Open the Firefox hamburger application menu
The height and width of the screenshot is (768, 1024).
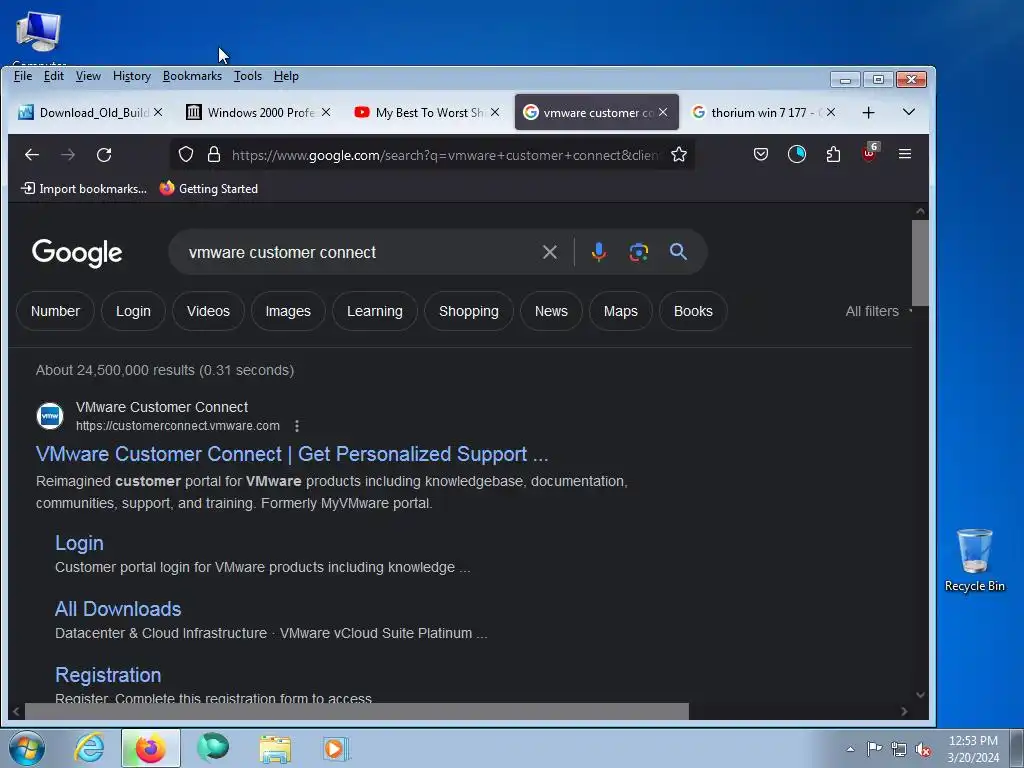point(904,154)
